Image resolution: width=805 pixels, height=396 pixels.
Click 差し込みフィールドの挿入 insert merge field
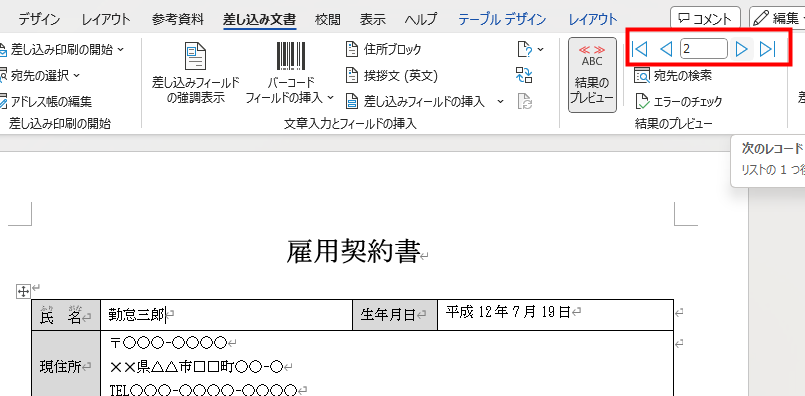pos(415,101)
